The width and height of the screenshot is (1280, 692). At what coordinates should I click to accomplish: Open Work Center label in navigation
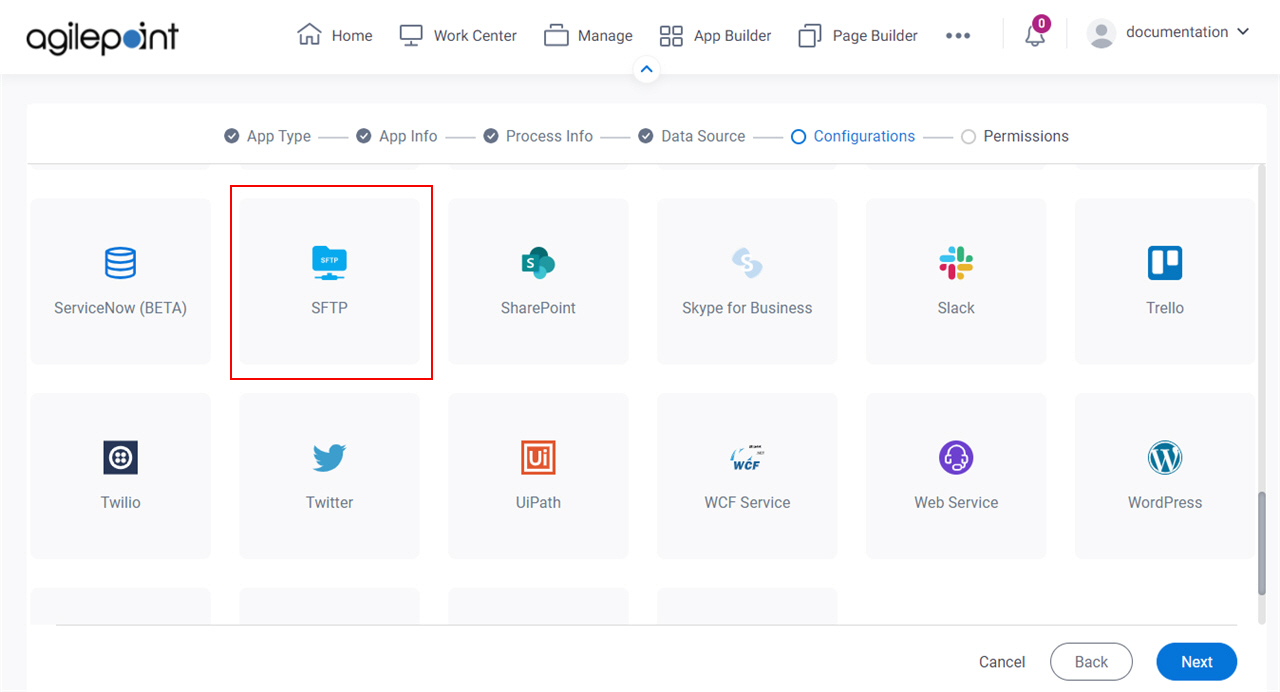pos(475,35)
